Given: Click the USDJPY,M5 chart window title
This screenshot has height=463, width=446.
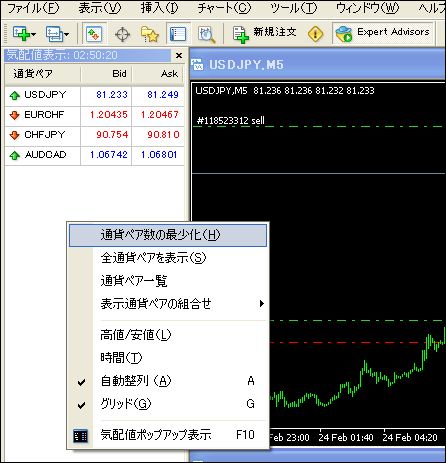Looking at the screenshot, I should pos(246,64).
